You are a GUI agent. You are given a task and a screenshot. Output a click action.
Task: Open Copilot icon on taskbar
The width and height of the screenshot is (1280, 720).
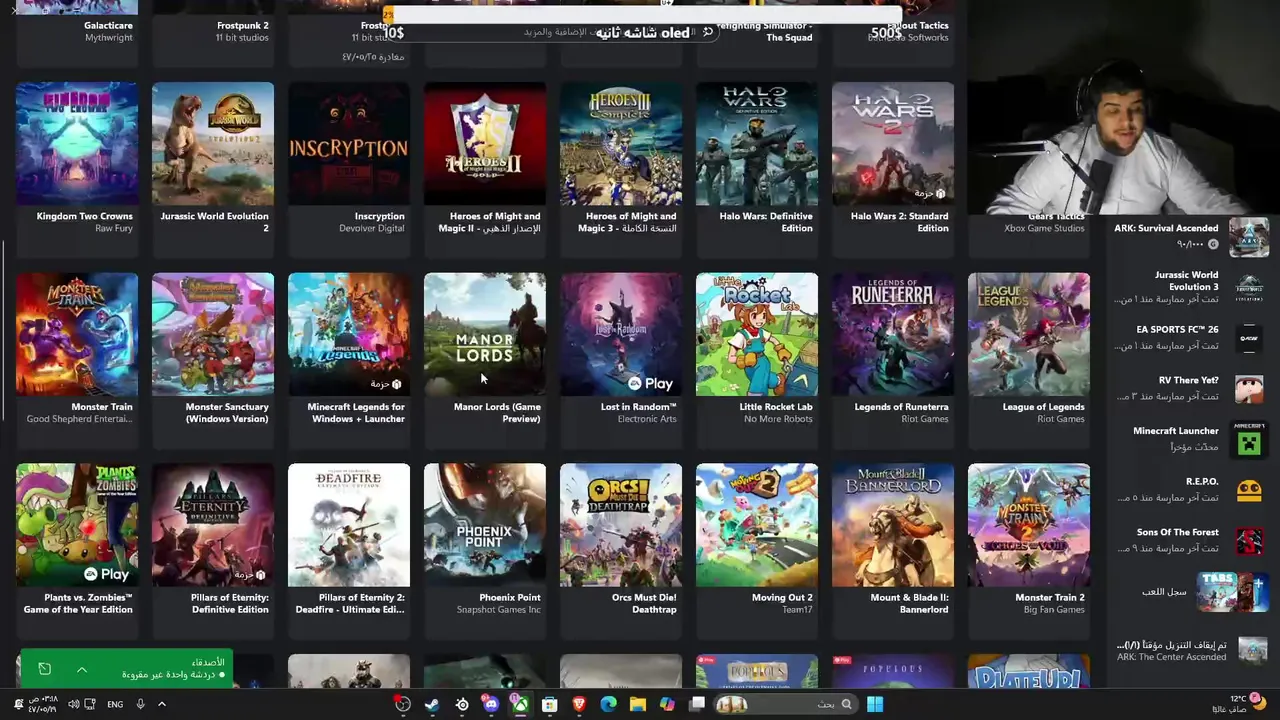tap(667, 704)
